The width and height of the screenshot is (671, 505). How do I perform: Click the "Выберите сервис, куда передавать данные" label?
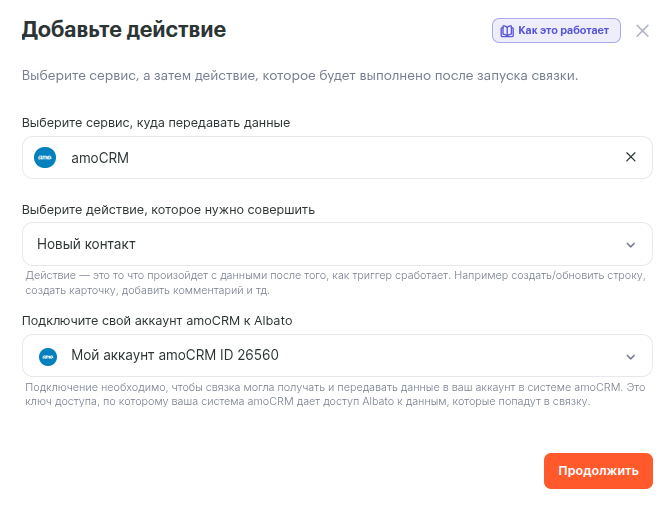[x=156, y=122]
